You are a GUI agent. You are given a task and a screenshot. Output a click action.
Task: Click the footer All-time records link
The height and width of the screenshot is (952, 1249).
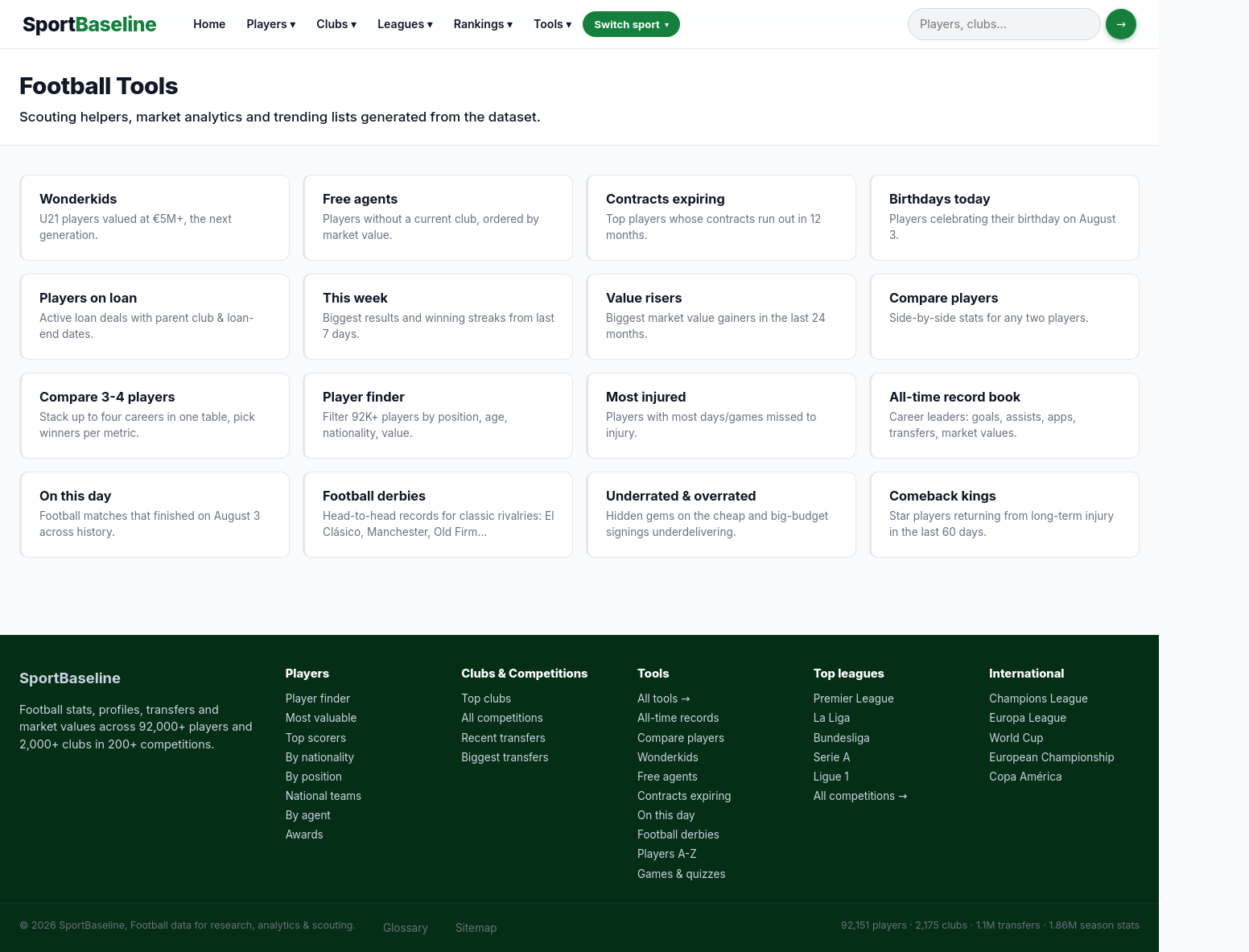[x=678, y=718]
